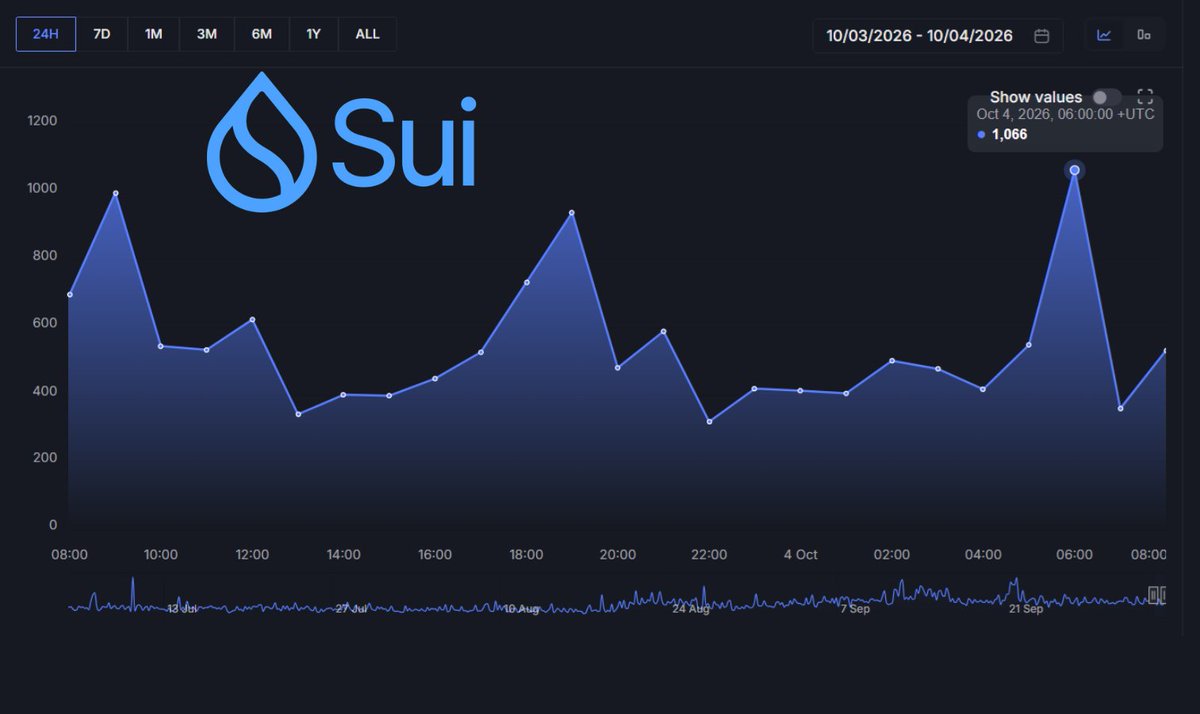Select the 24H time range tab

(46, 34)
